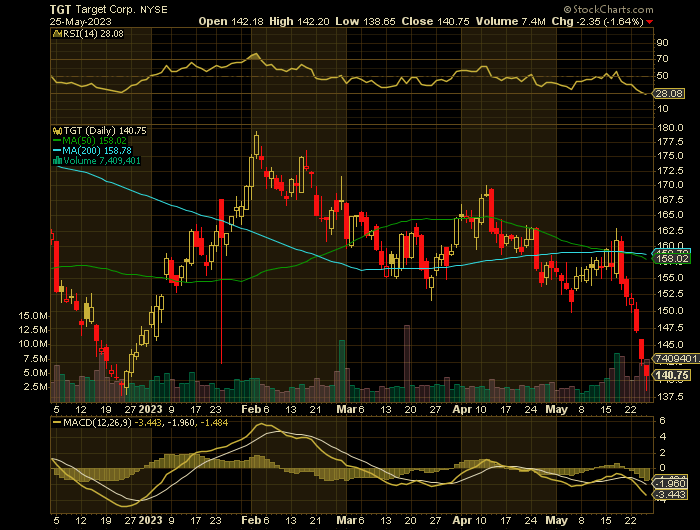Click the Feb label on the MACD date axis
Screen dimensions: 700x530
pyautogui.click(x=251, y=521)
